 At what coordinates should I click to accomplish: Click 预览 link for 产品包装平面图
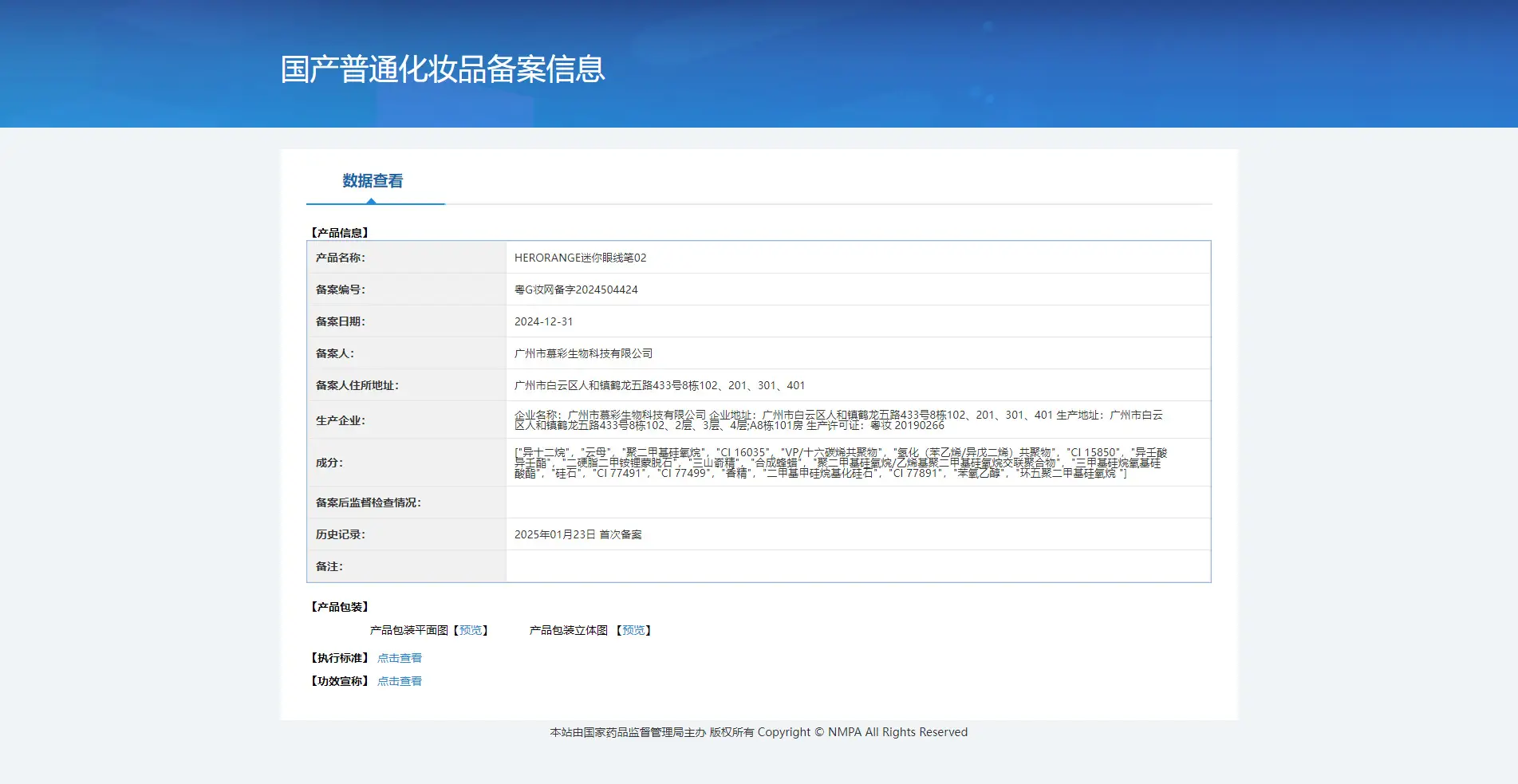tap(471, 630)
